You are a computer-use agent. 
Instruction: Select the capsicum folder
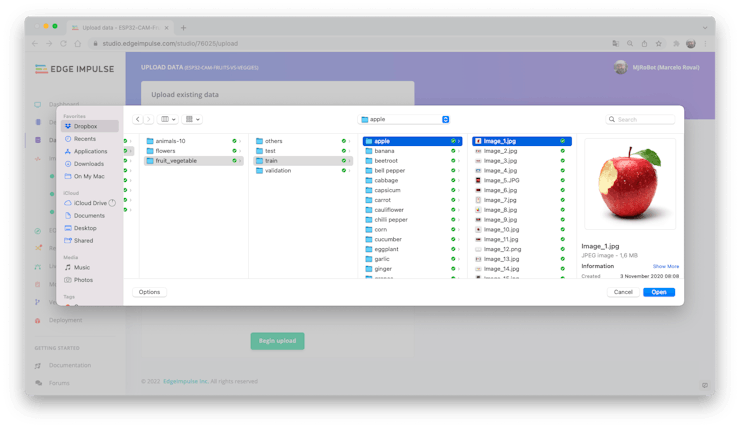click(412, 190)
